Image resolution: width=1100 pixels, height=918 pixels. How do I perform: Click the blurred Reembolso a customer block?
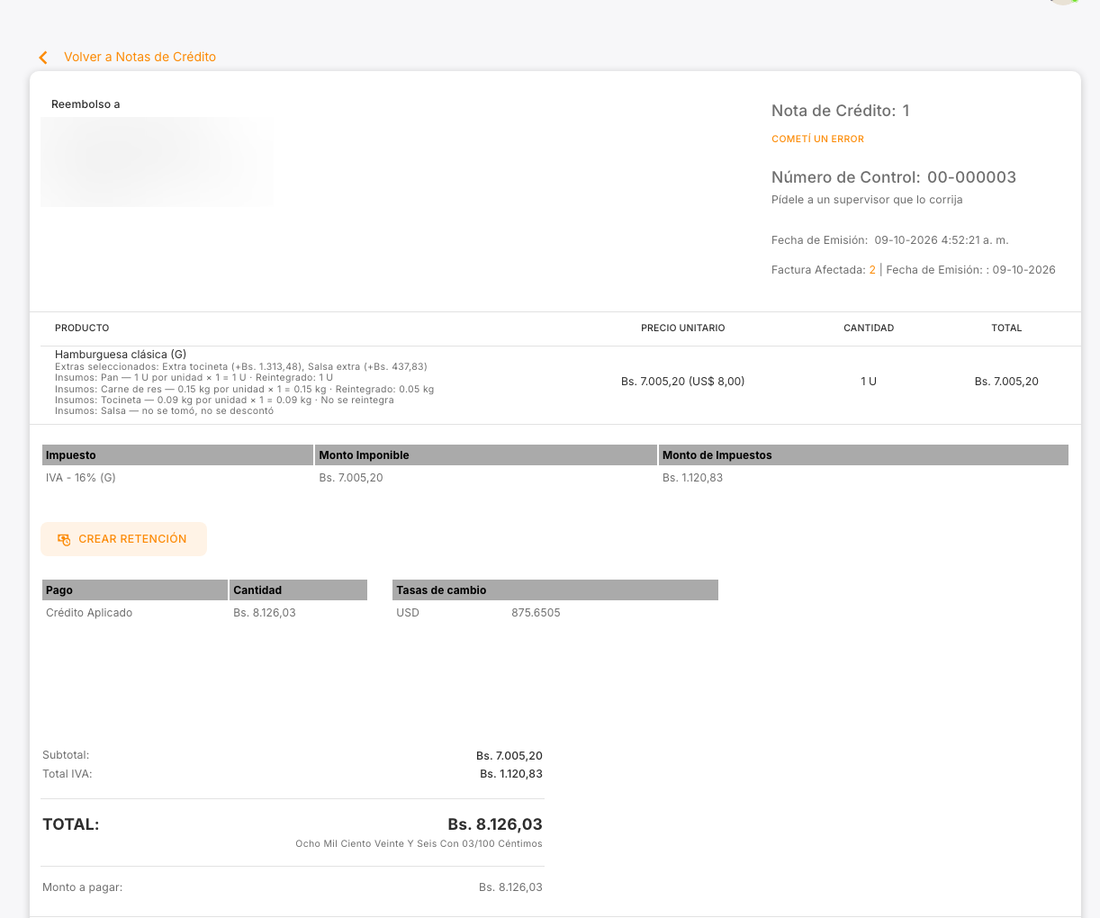tap(157, 162)
